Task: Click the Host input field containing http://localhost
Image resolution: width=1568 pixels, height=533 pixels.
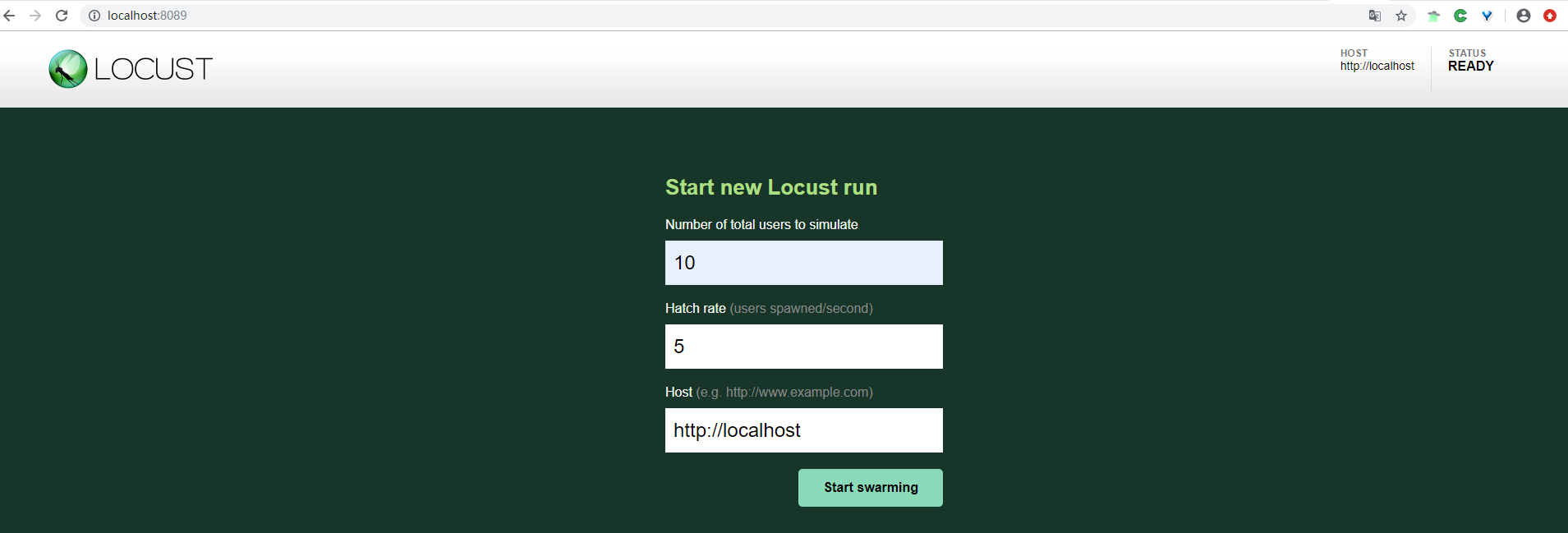Action: 804,430
